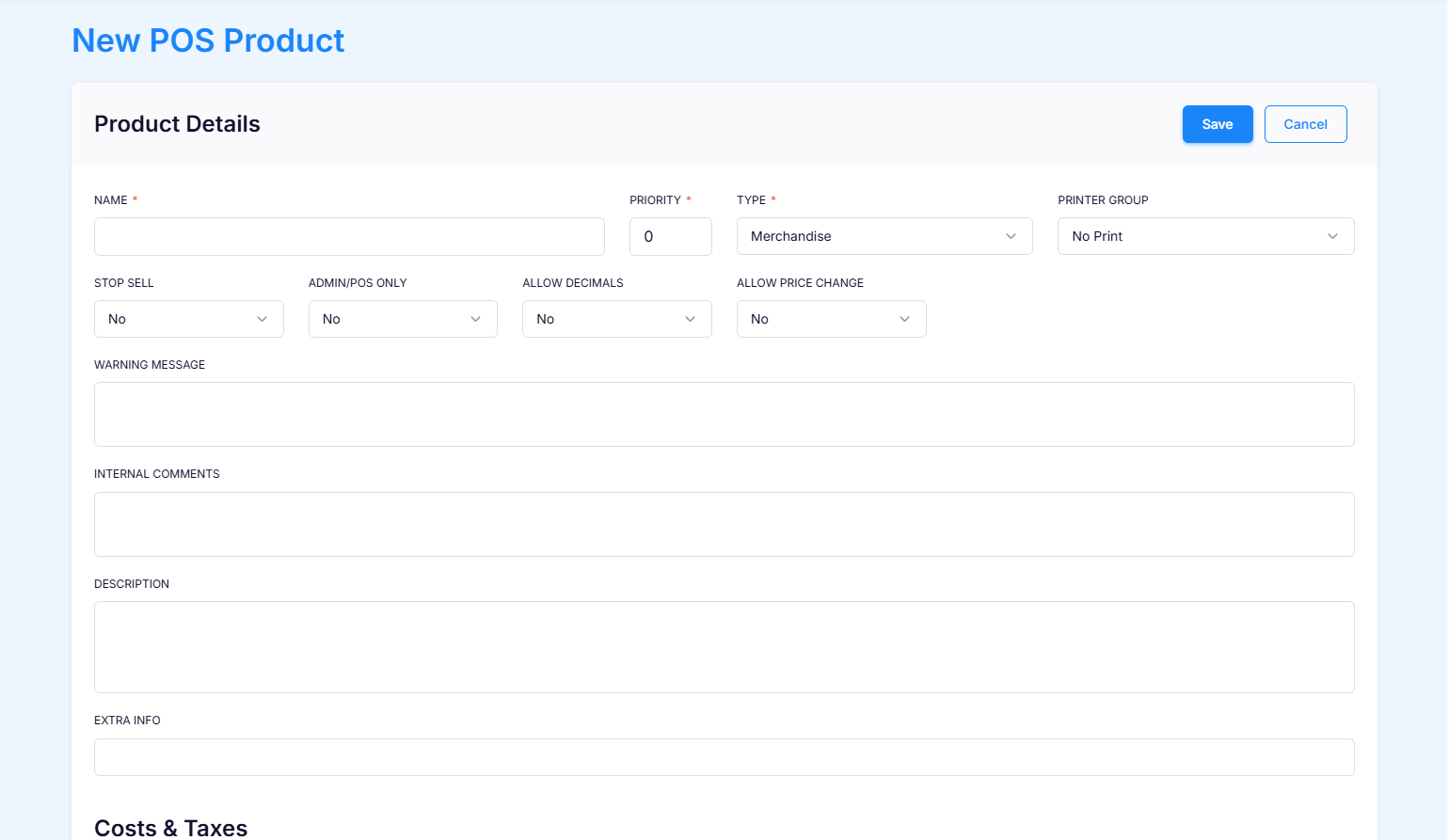Expand the Stop Sell dropdown
The width and height of the screenshot is (1449, 840).
click(189, 319)
